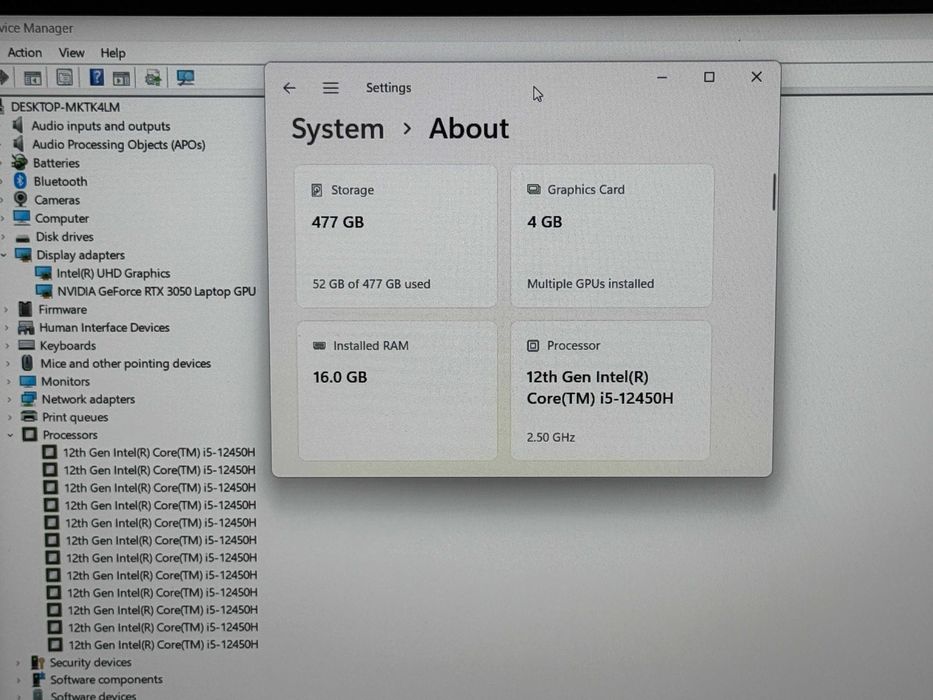Select NVIDIA GeForce RTX 3050 Laptop GPU
The image size is (933, 700).
click(x=156, y=291)
